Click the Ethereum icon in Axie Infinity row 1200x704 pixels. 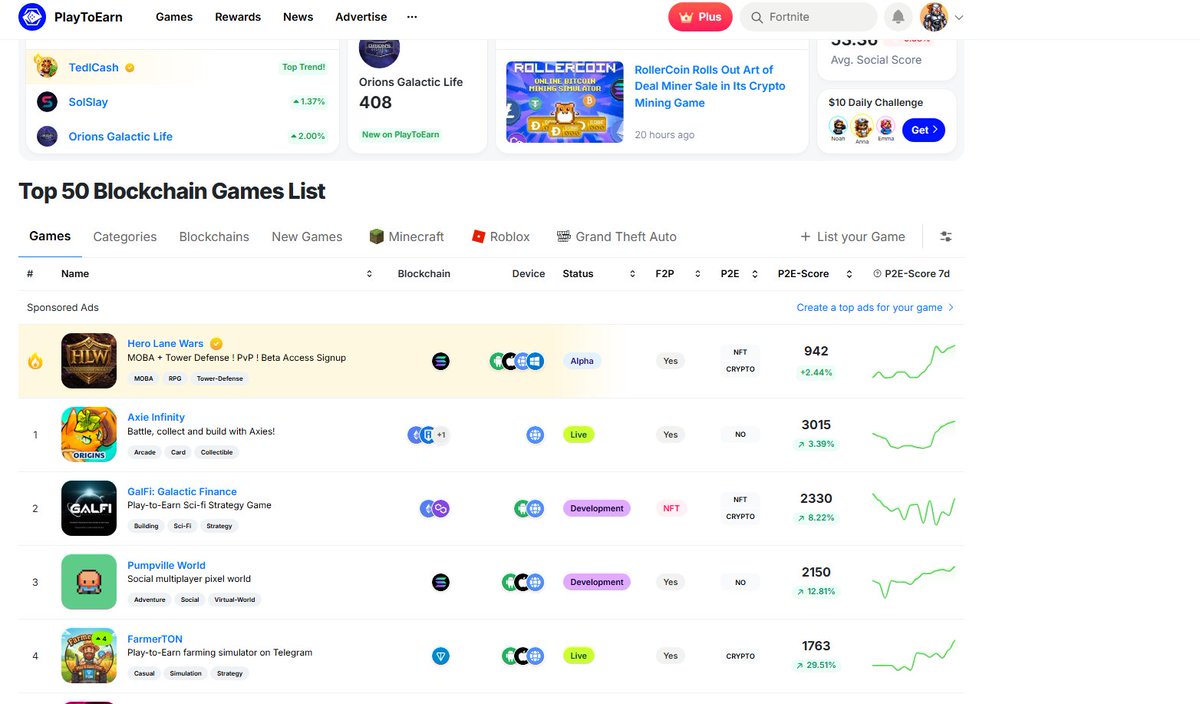416,435
